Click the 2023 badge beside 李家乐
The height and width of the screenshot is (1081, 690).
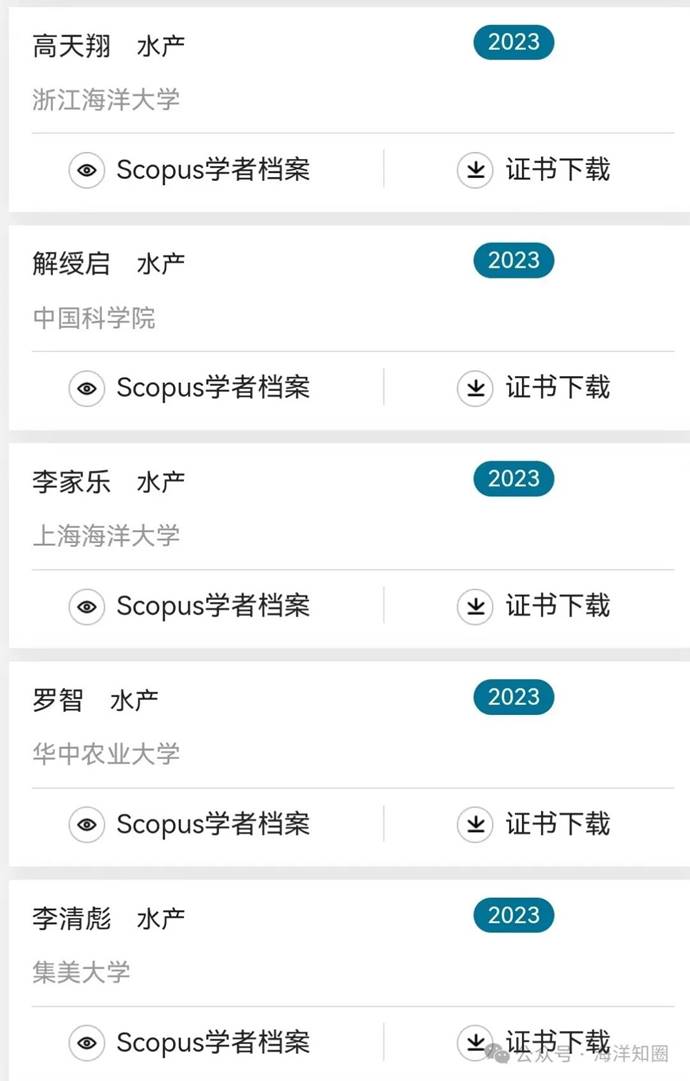click(x=513, y=479)
